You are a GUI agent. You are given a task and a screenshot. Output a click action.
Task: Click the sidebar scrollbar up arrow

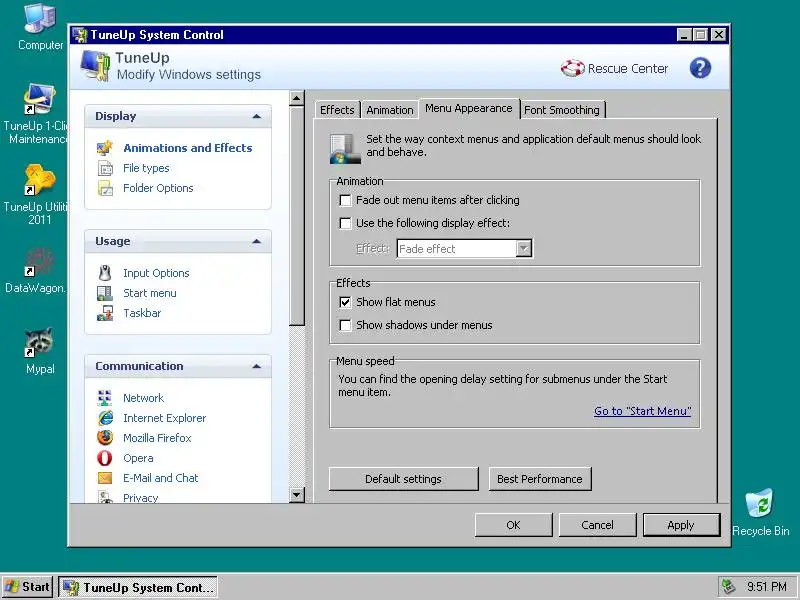point(296,98)
